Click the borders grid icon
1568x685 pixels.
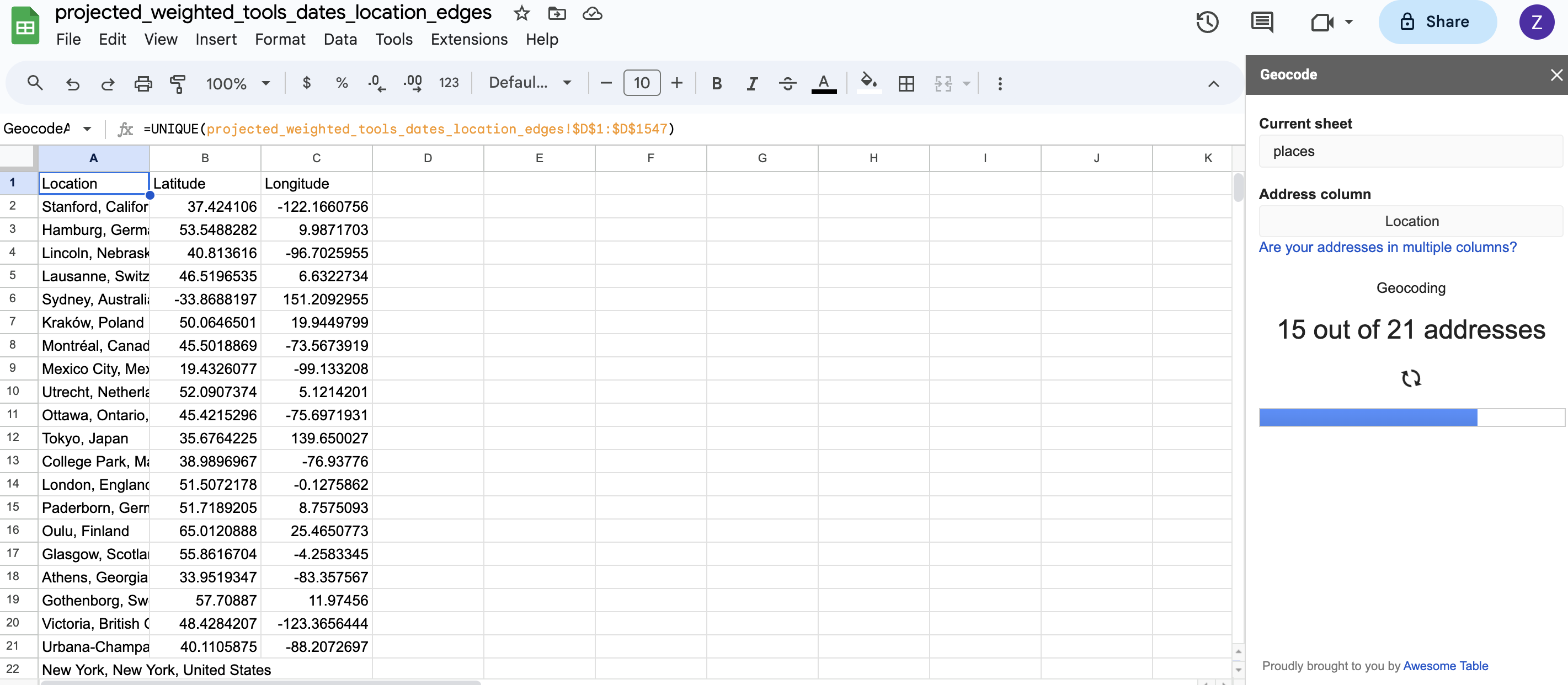click(x=906, y=83)
